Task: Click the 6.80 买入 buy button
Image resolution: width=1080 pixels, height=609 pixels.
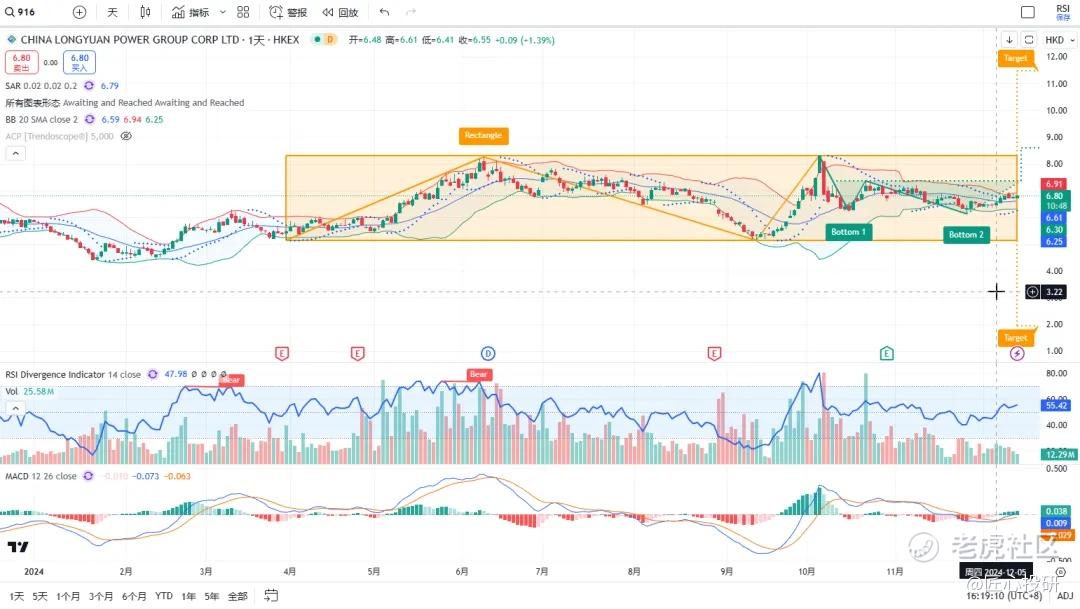Action: 79,62
